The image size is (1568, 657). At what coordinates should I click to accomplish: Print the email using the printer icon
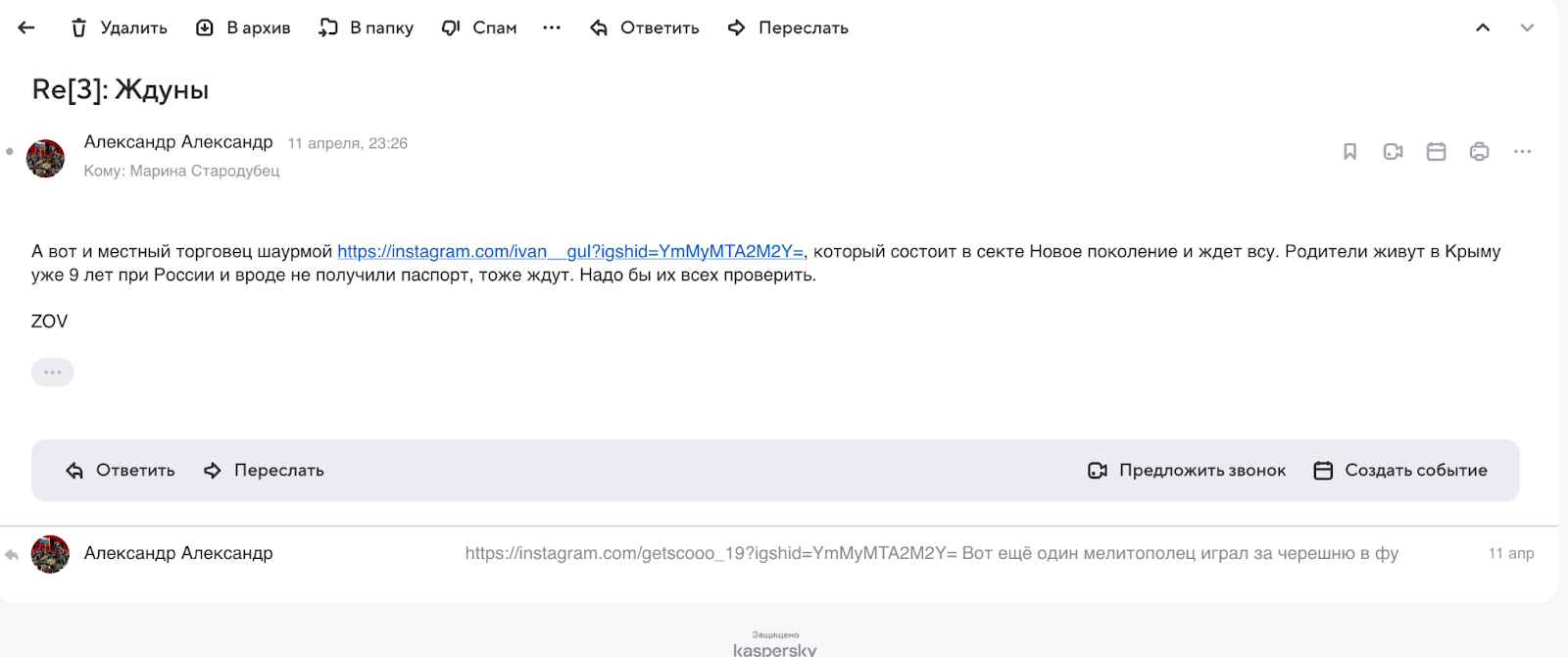1479,151
